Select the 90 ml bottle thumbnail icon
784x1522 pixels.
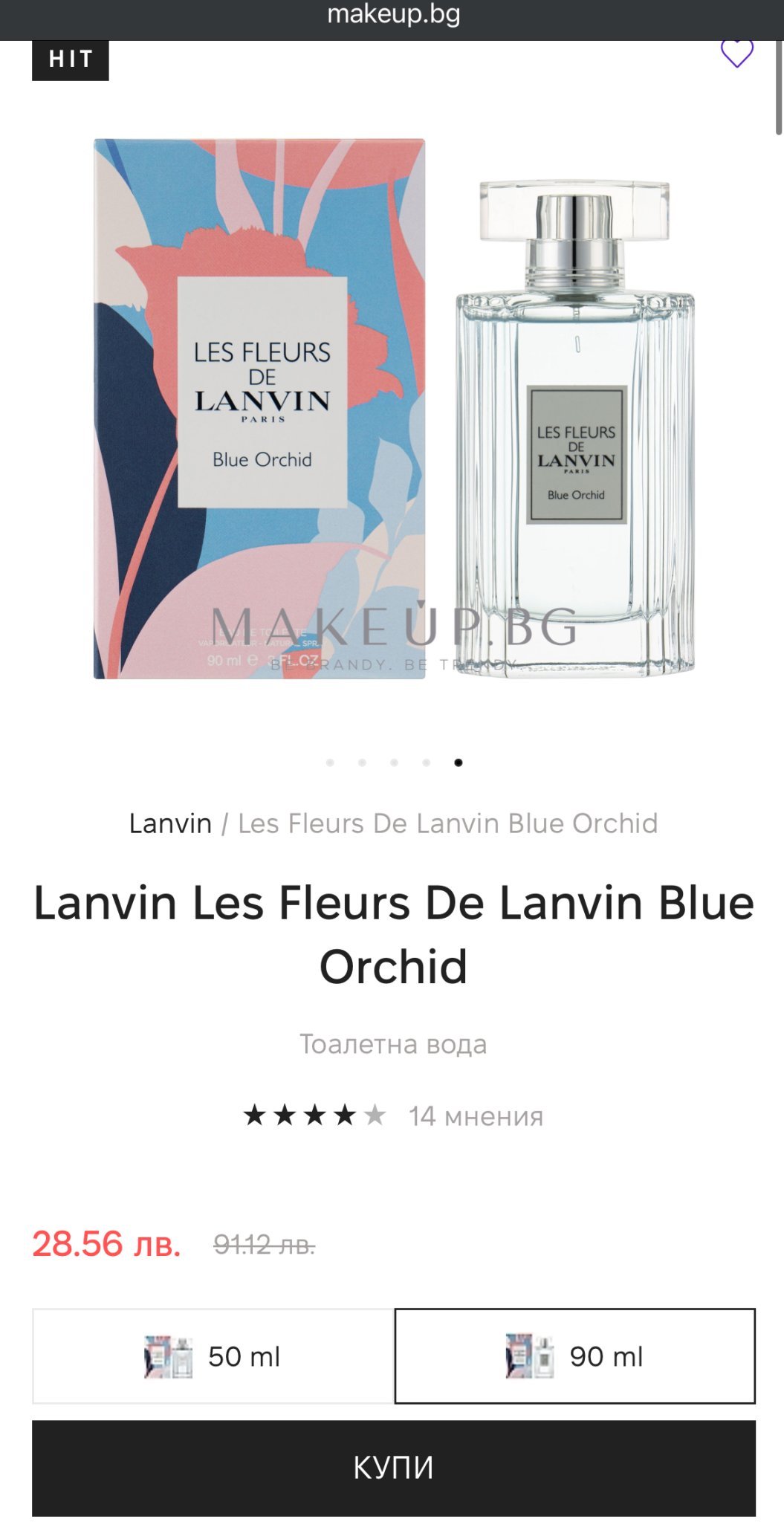[530, 1356]
